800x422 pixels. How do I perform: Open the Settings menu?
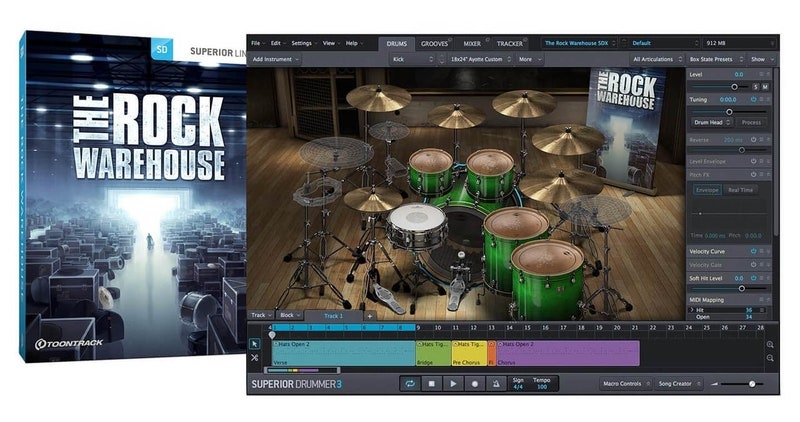[x=302, y=44]
